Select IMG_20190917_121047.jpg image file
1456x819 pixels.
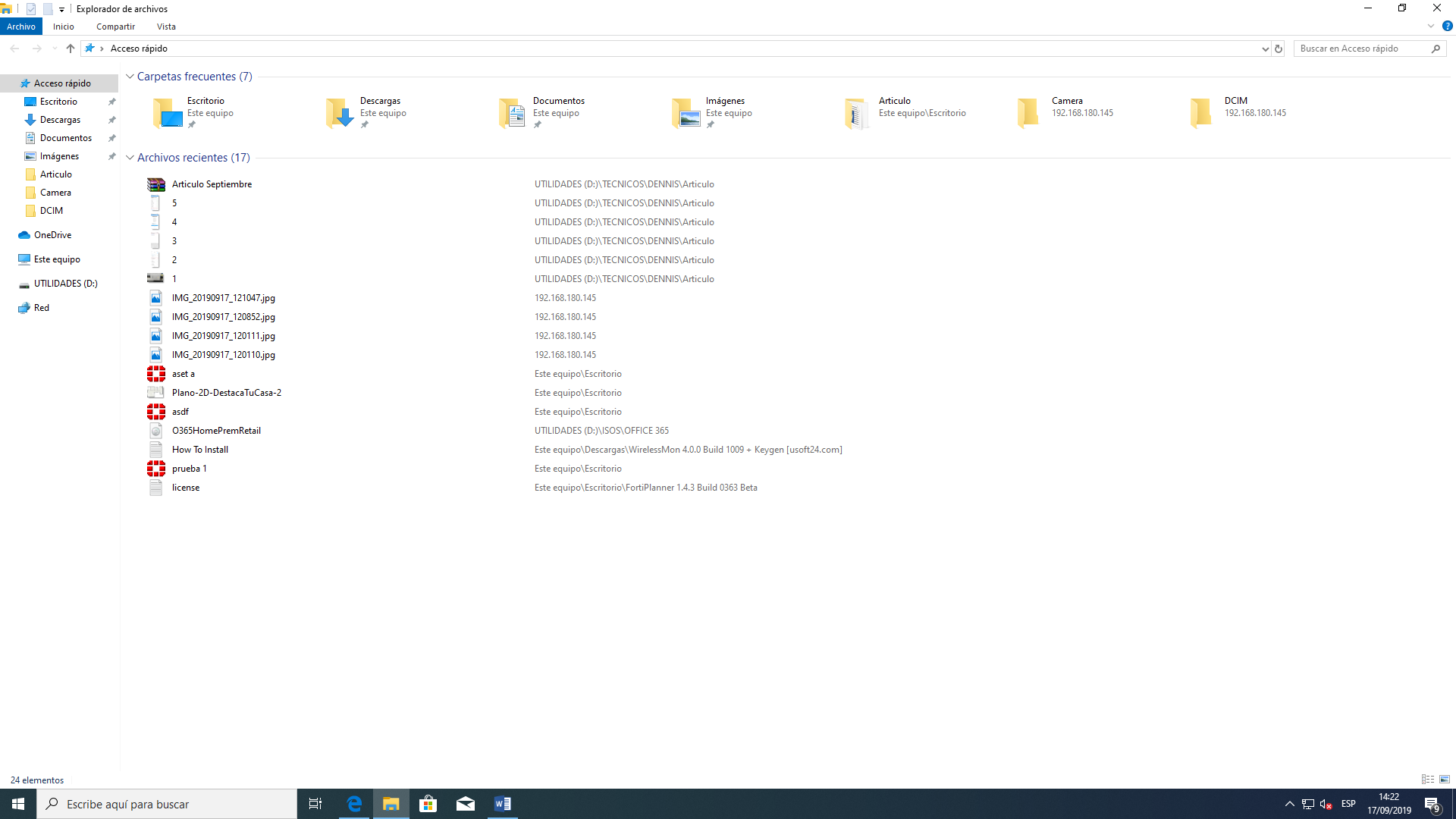pyautogui.click(x=223, y=298)
